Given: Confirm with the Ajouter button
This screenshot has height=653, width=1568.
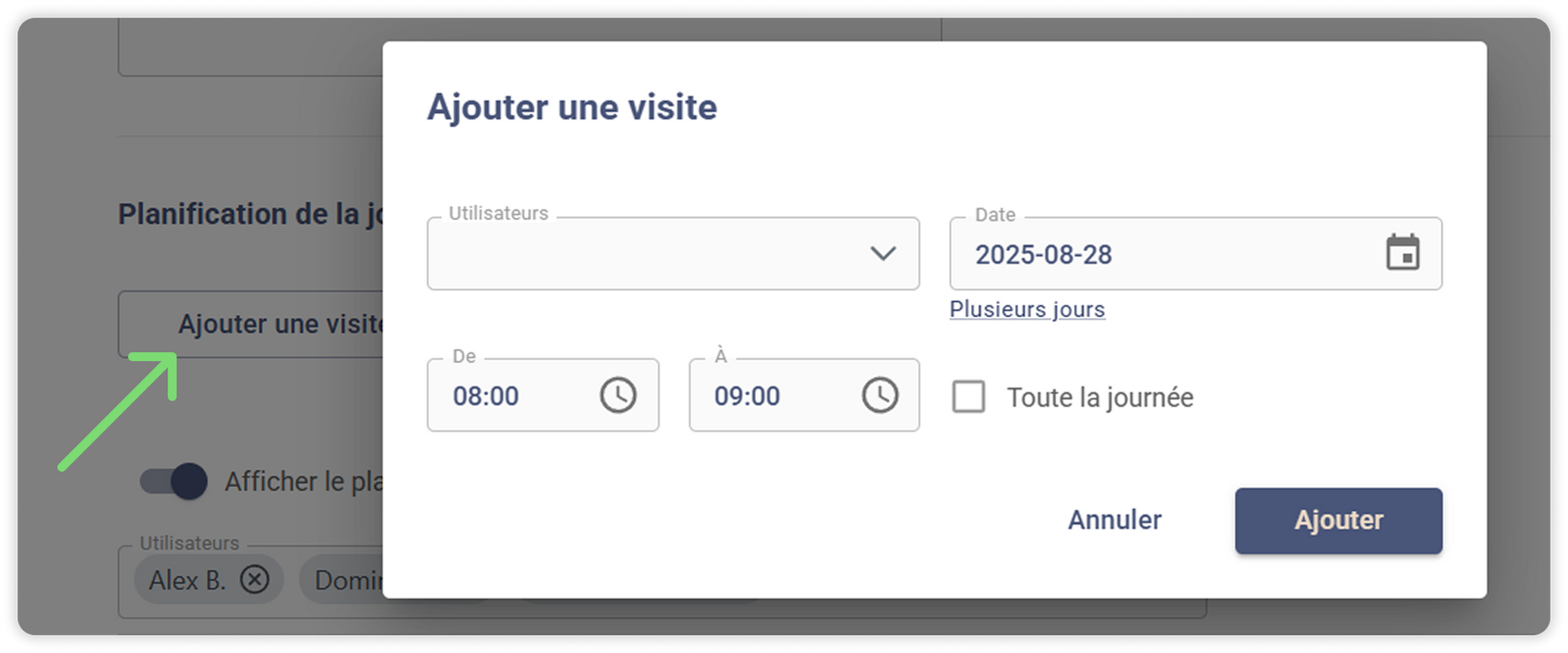Looking at the screenshot, I should point(1338,521).
